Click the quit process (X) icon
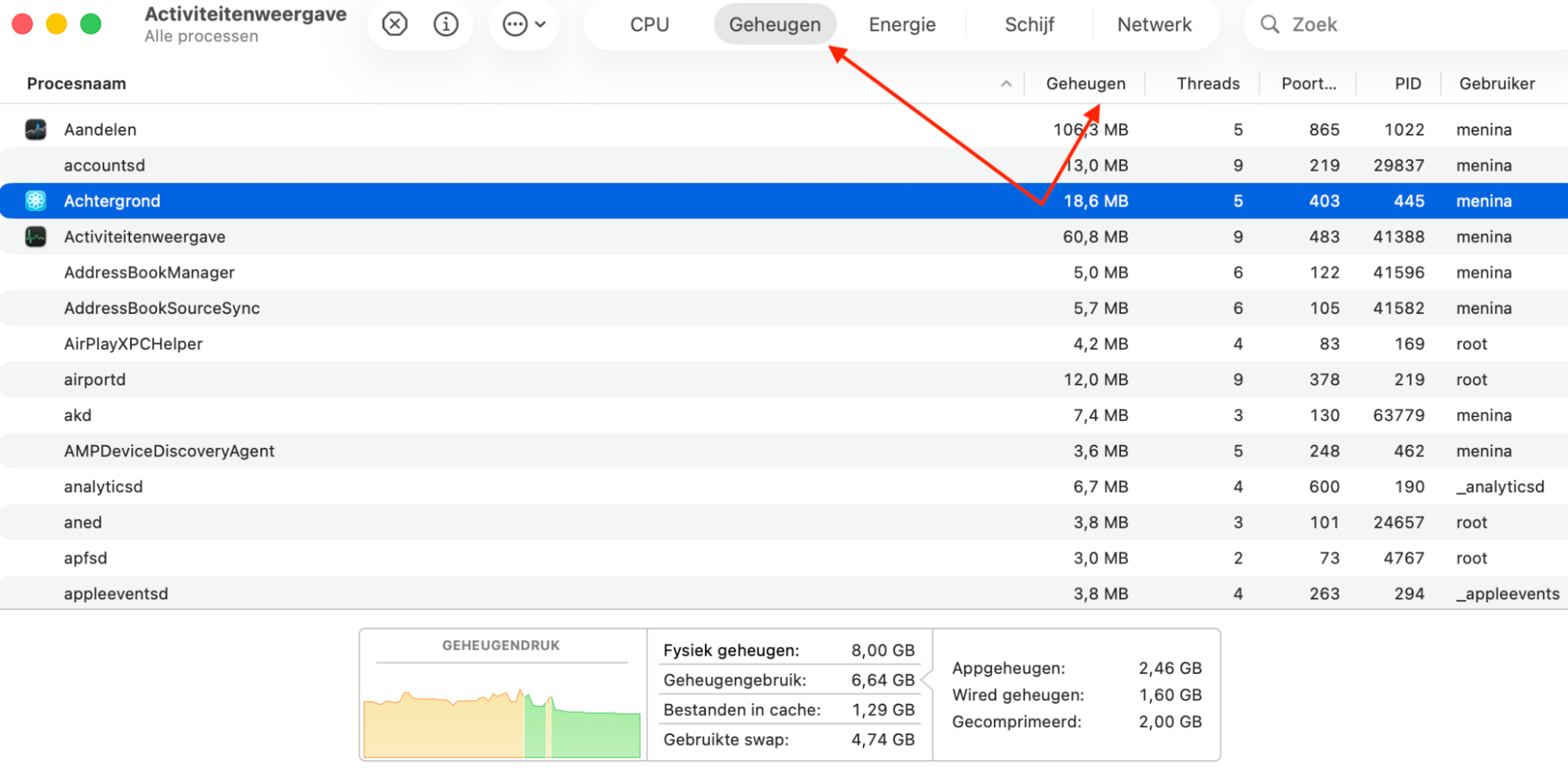 pos(394,24)
